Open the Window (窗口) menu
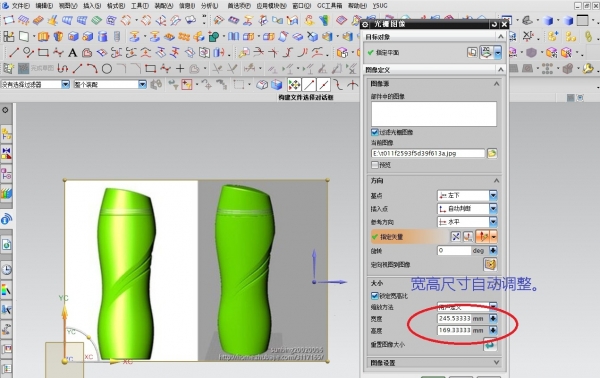 tap(302, 6)
